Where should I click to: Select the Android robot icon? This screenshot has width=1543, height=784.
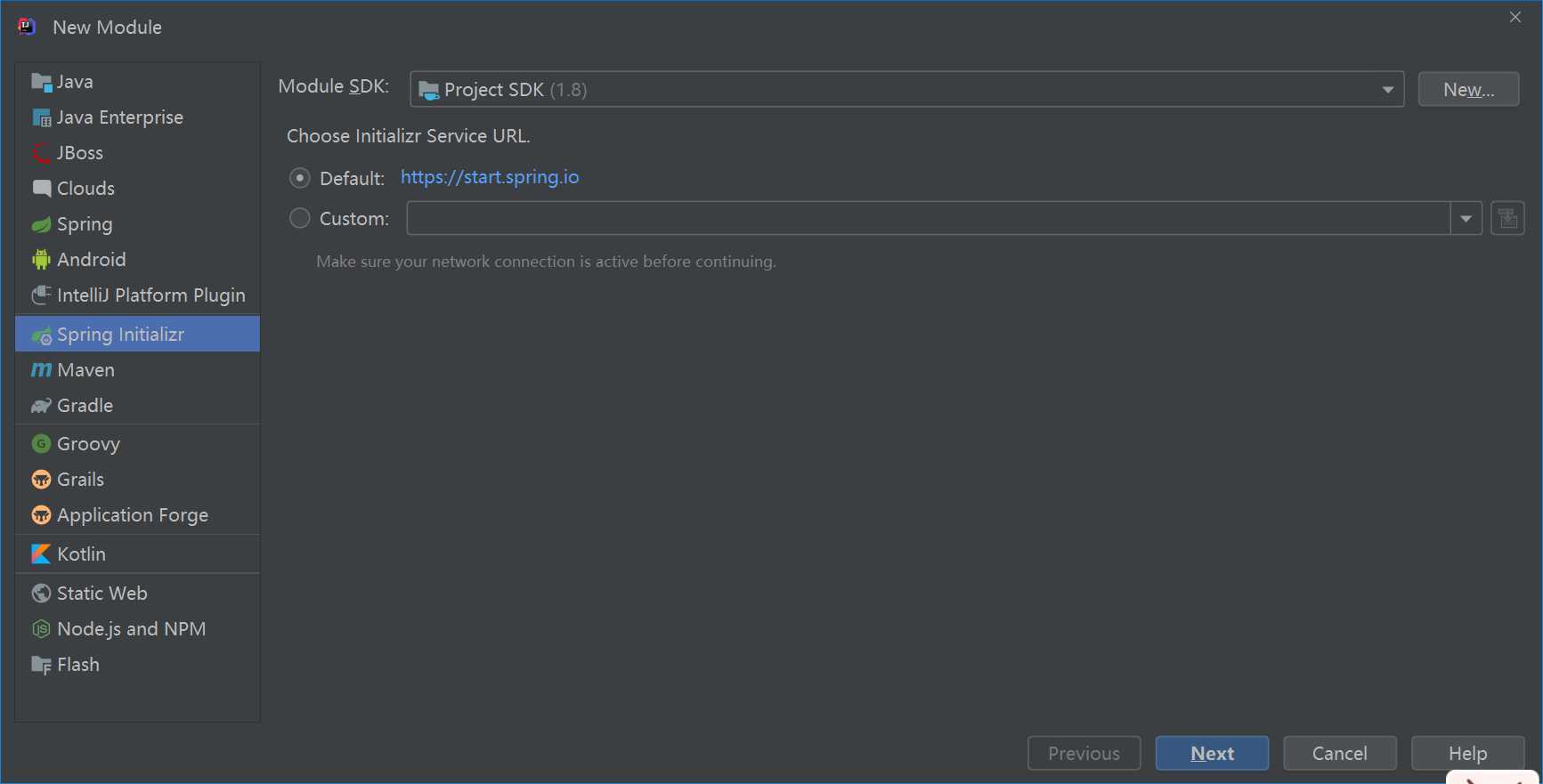pos(41,260)
